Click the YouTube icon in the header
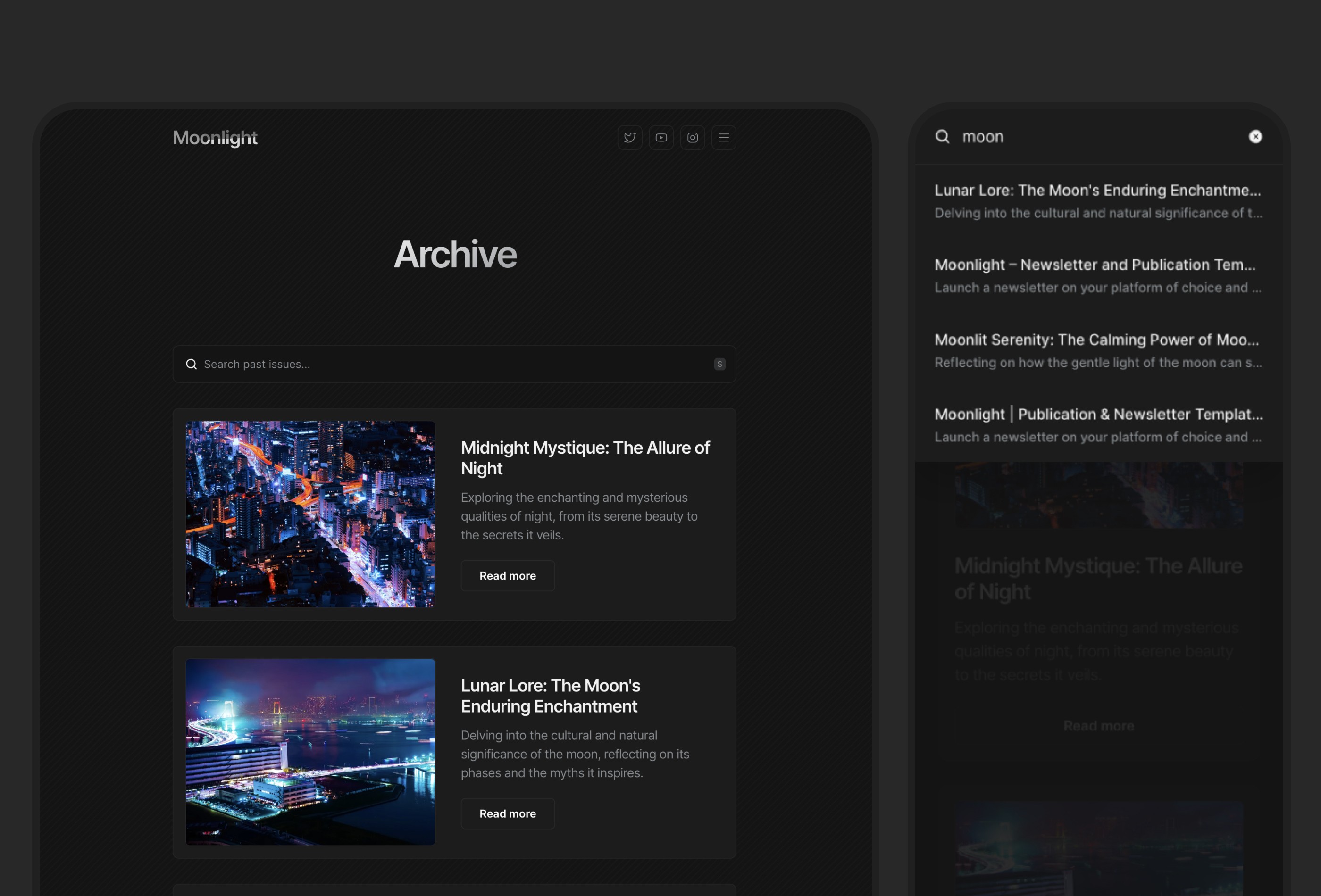The width and height of the screenshot is (1321, 896). (661, 138)
